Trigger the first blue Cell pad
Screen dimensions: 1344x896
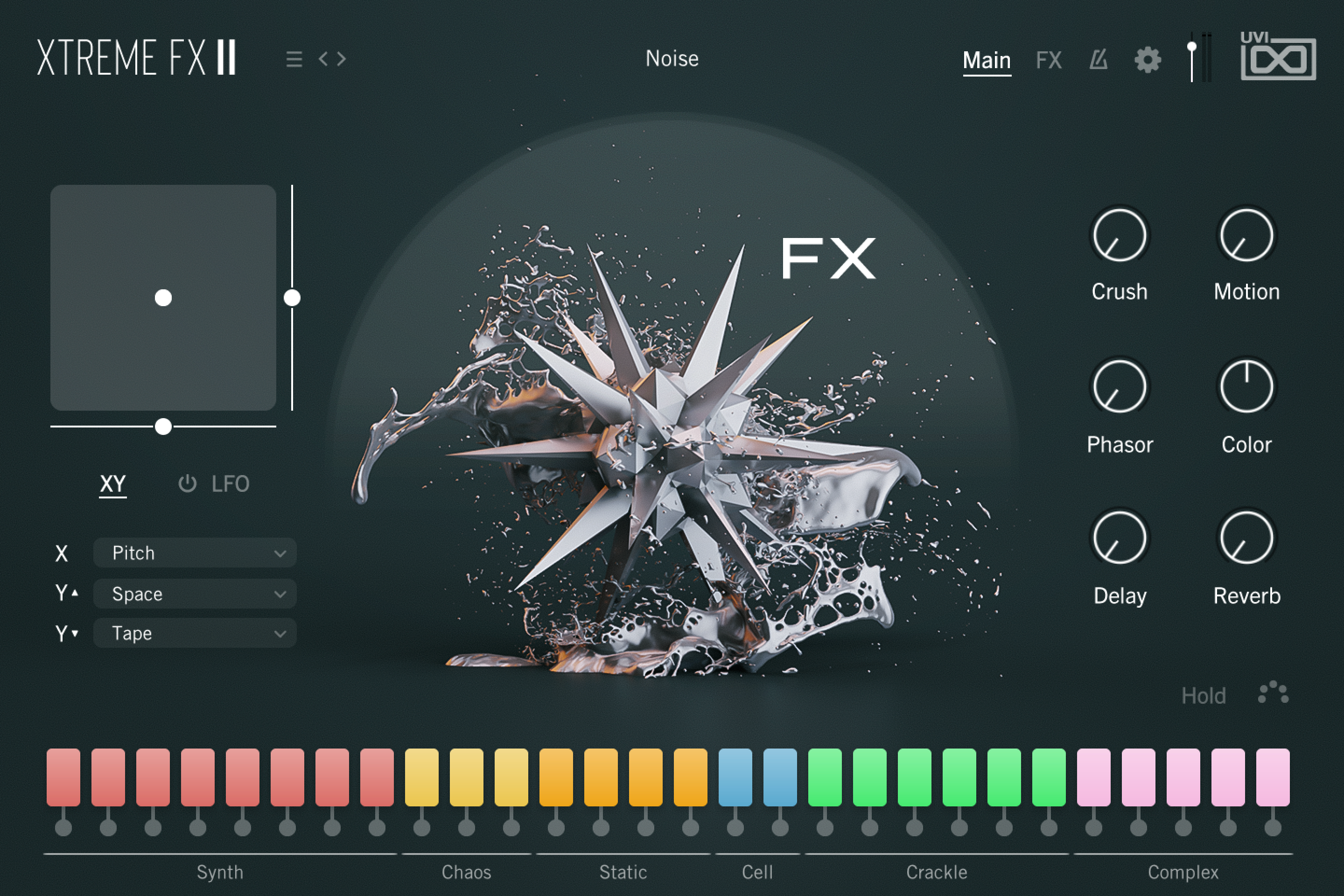[735, 777]
